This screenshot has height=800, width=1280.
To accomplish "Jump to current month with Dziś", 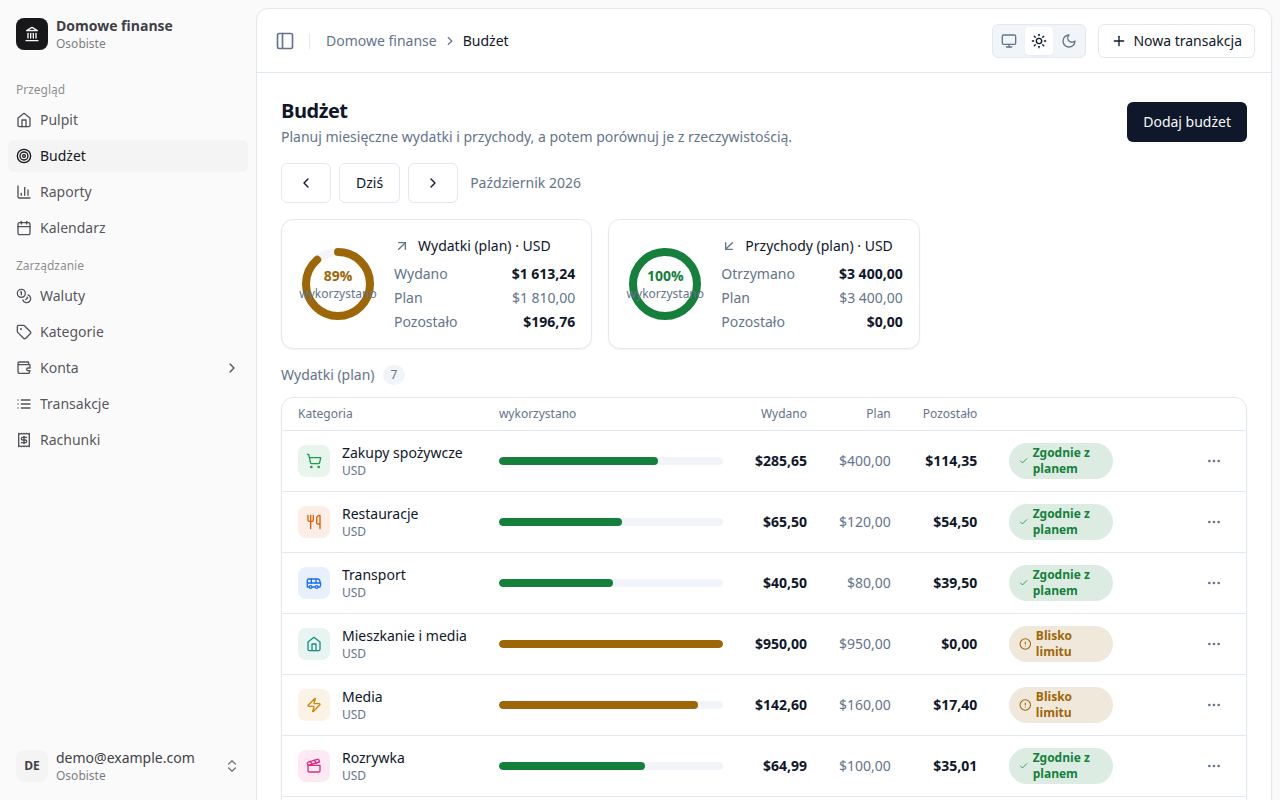I will pyautogui.click(x=370, y=183).
